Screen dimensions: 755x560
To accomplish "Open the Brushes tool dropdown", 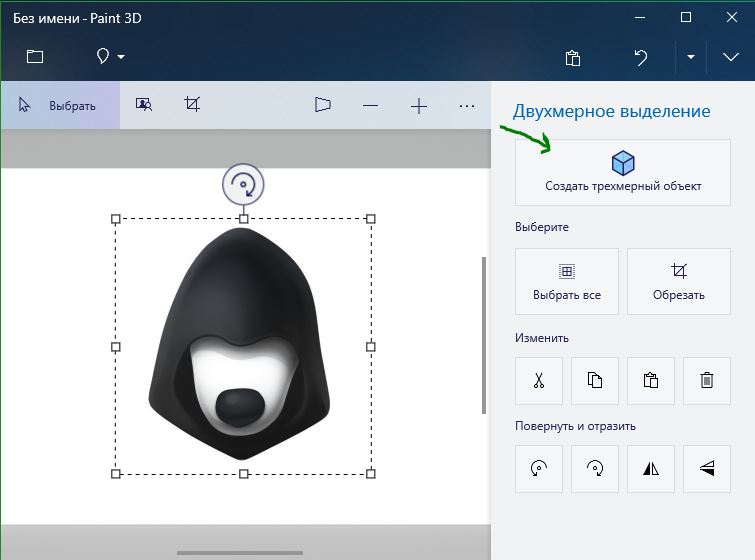I will [110, 56].
